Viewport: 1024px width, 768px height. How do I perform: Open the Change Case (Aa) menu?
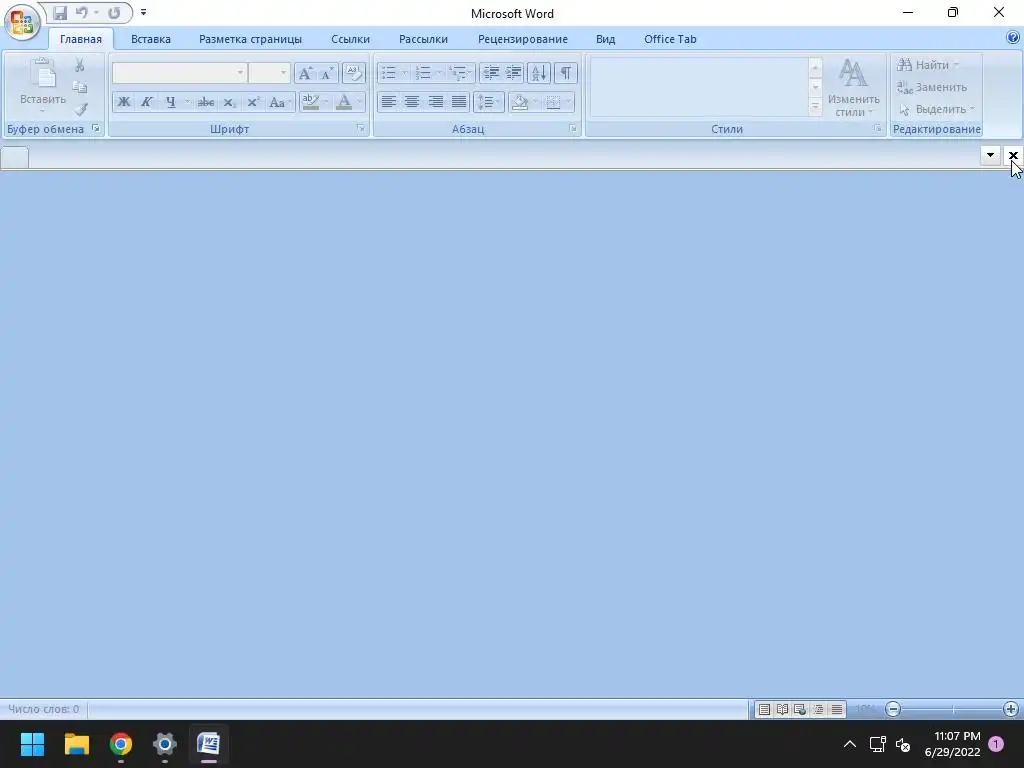[x=279, y=102]
